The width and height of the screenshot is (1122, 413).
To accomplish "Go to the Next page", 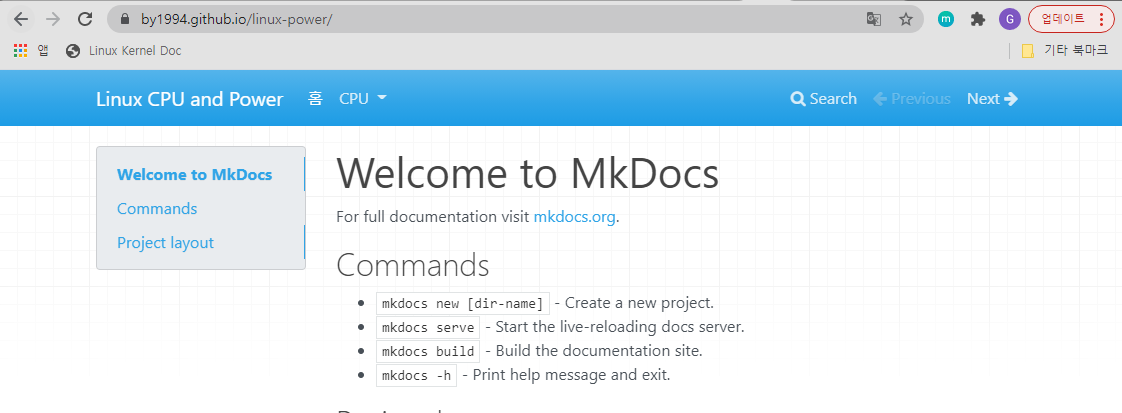I will click(992, 99).
